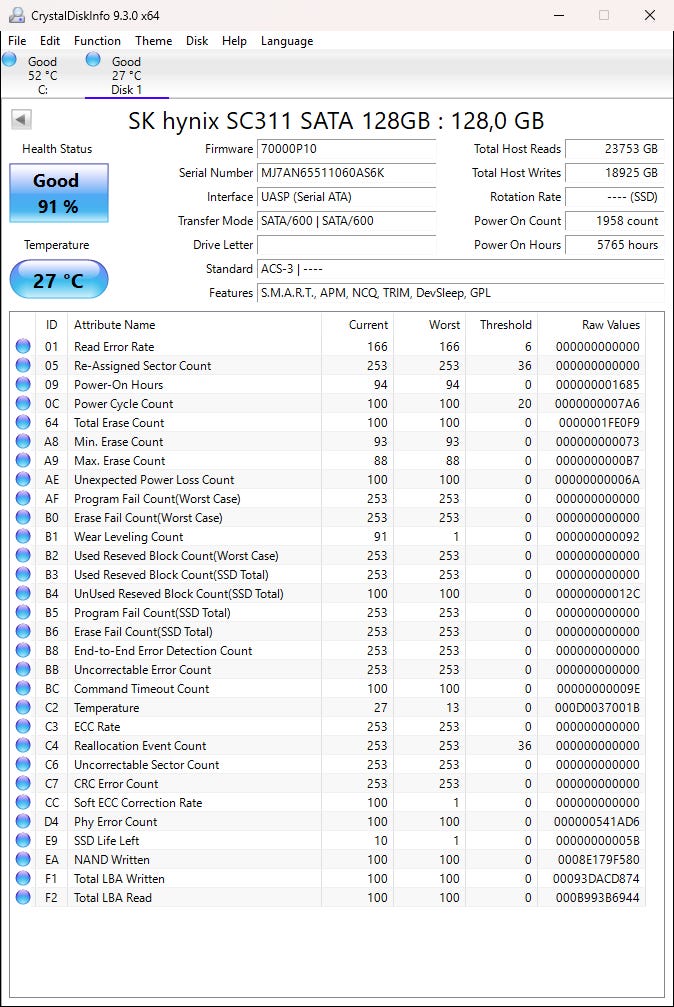Image resolution: width=674 pixels, height=1007 pixels.
Task: Open the Theme menu
Action: click(154, 40)
